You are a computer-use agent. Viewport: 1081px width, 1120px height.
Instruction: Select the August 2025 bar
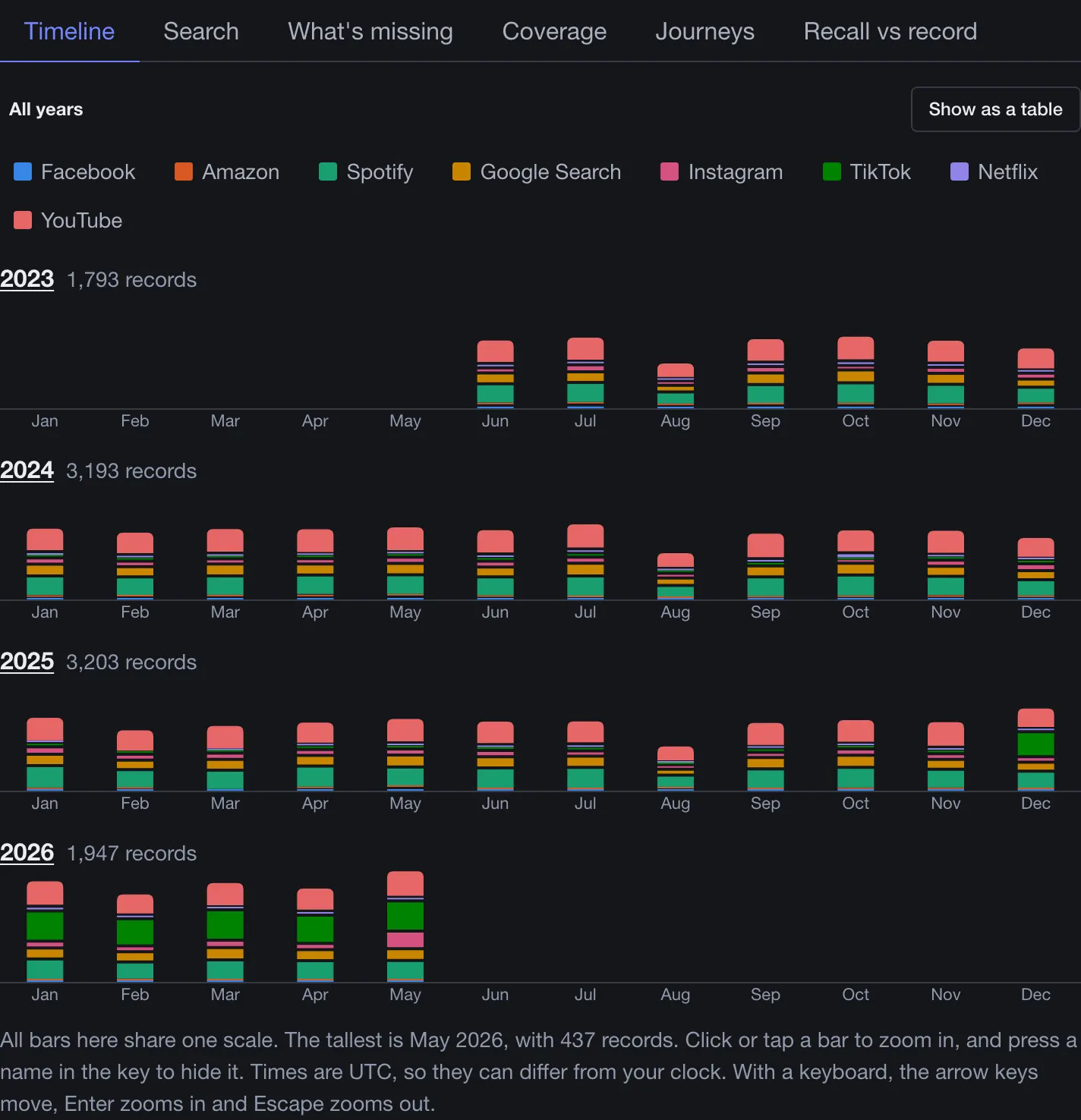pos(676,769)
